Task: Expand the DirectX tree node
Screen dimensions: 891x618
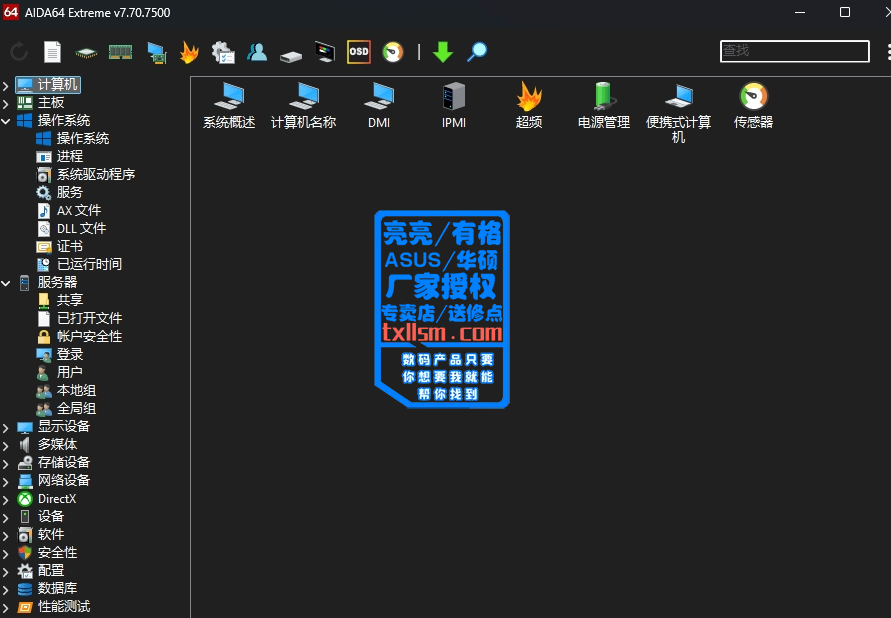Action: (6, 499)
